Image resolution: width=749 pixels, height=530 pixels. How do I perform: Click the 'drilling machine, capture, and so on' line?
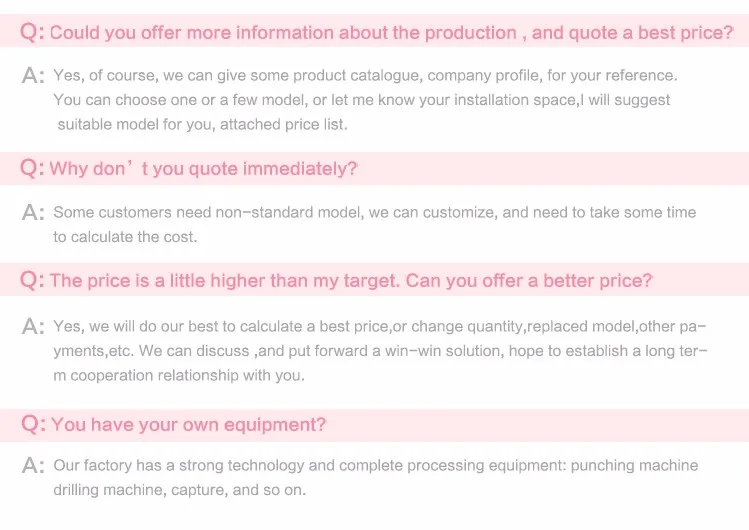(x=180, y=490)
